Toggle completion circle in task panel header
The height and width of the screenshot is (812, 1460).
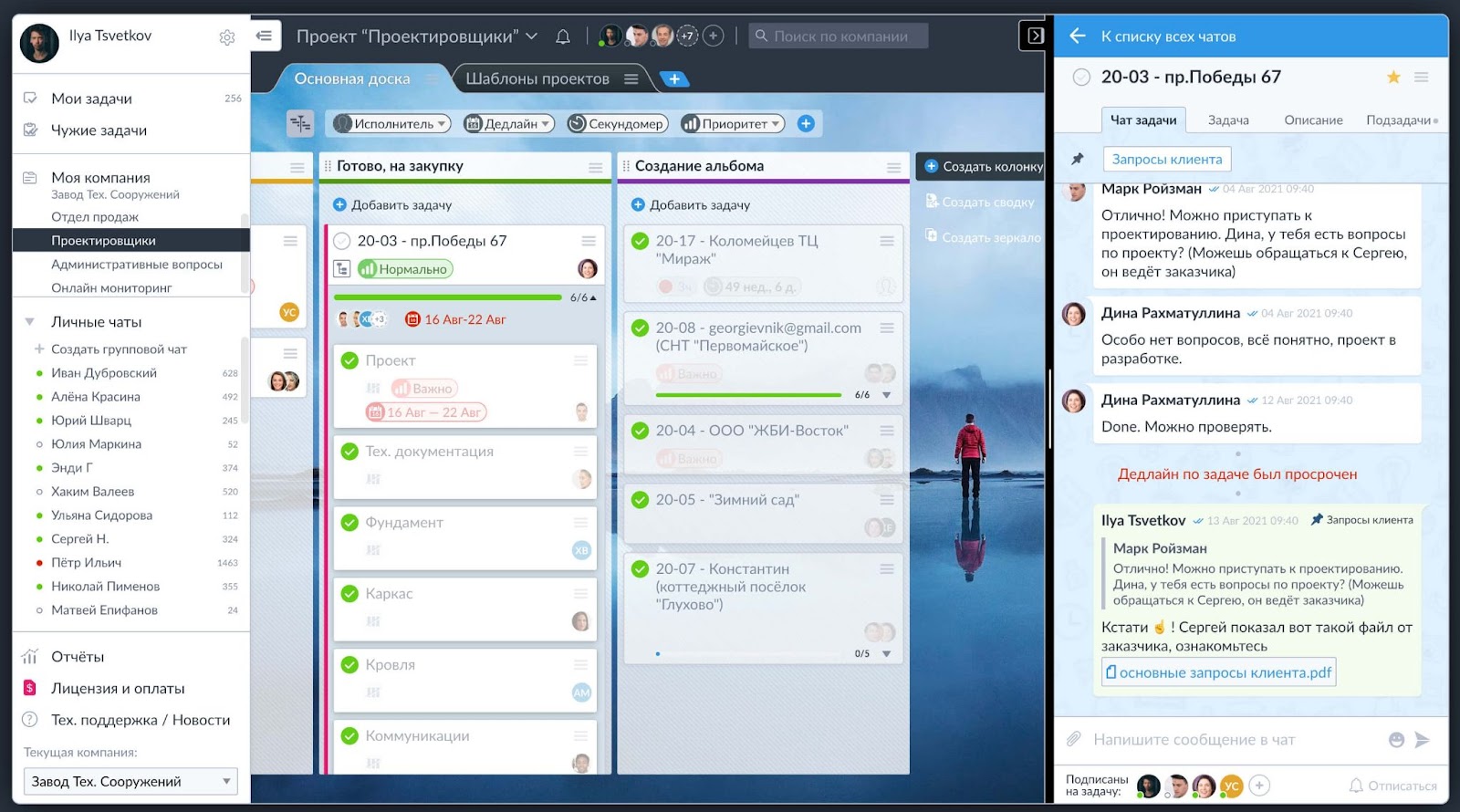(1081, 78)
